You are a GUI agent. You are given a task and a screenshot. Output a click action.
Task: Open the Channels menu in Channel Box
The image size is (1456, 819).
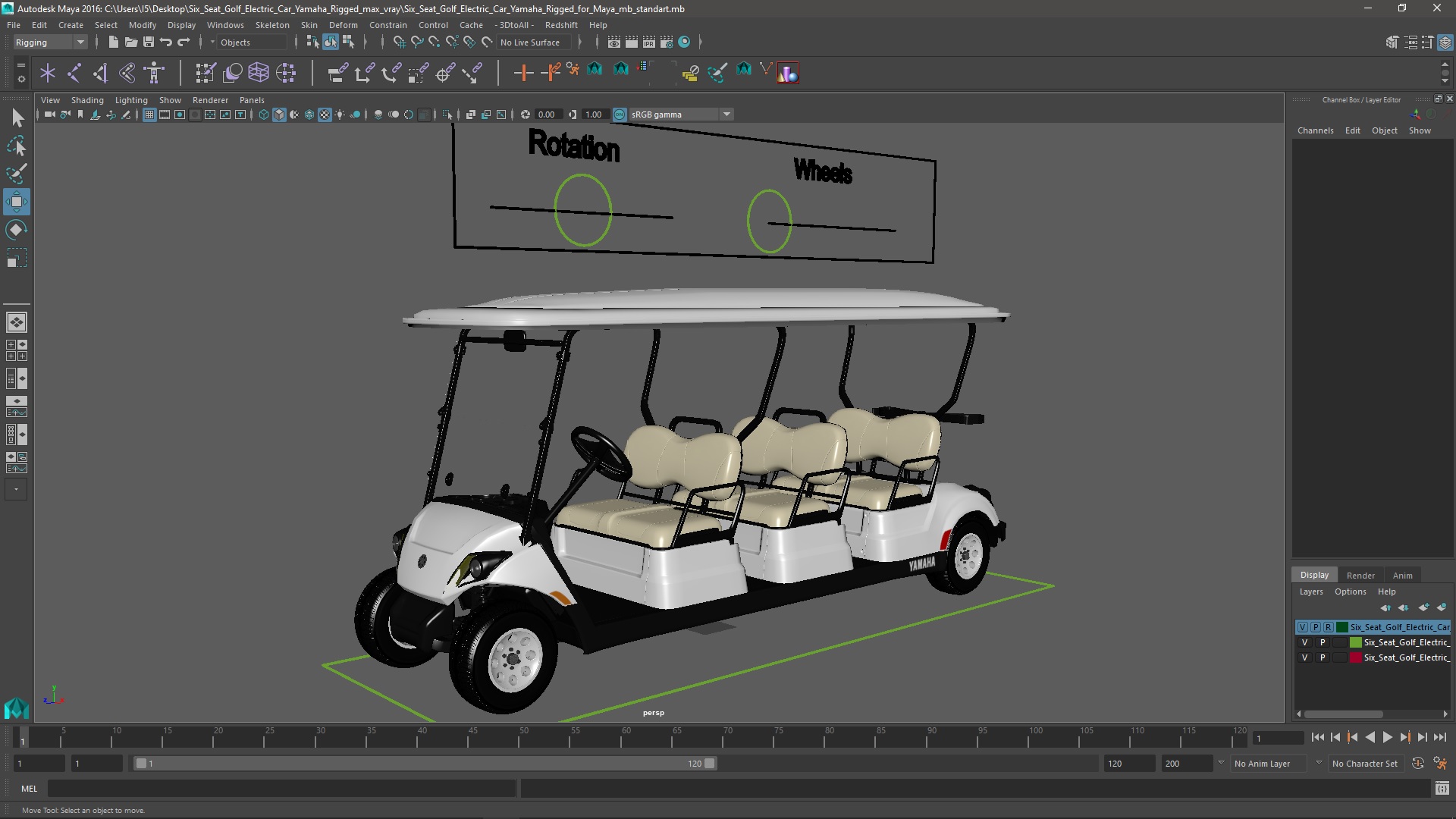click(1315, 130)
